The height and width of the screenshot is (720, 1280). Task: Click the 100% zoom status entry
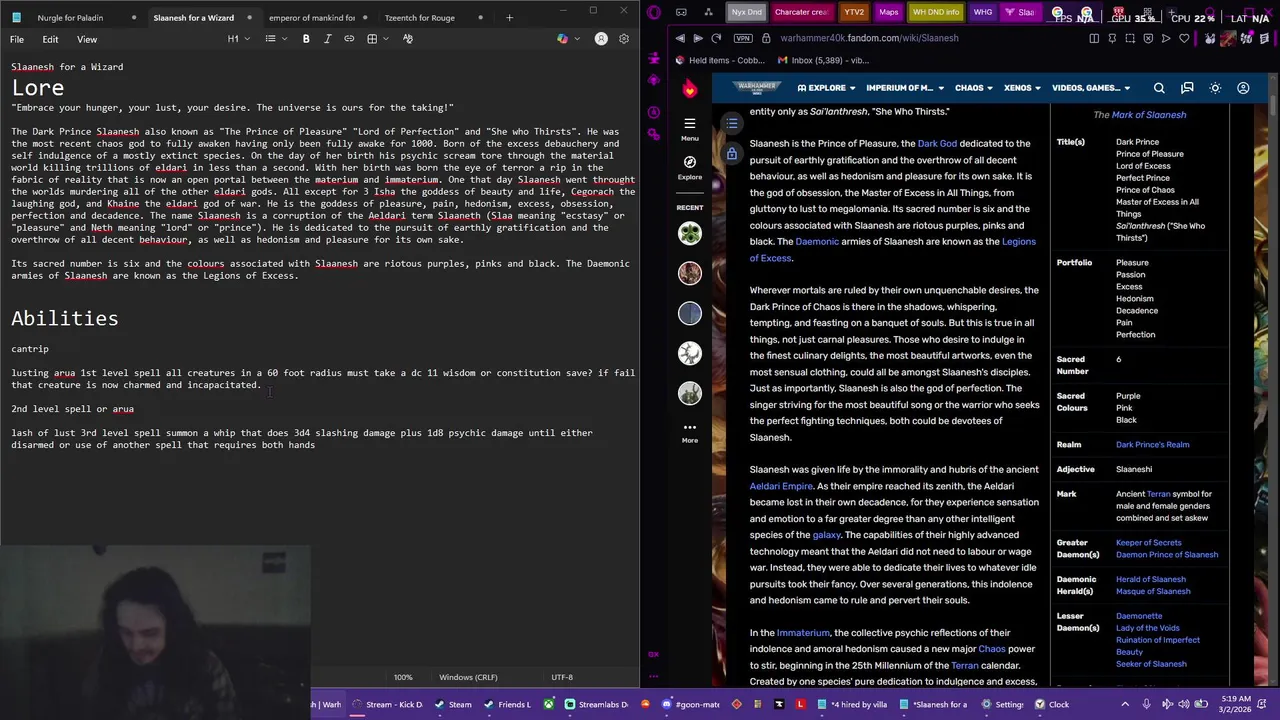click(x=403, y=677)
